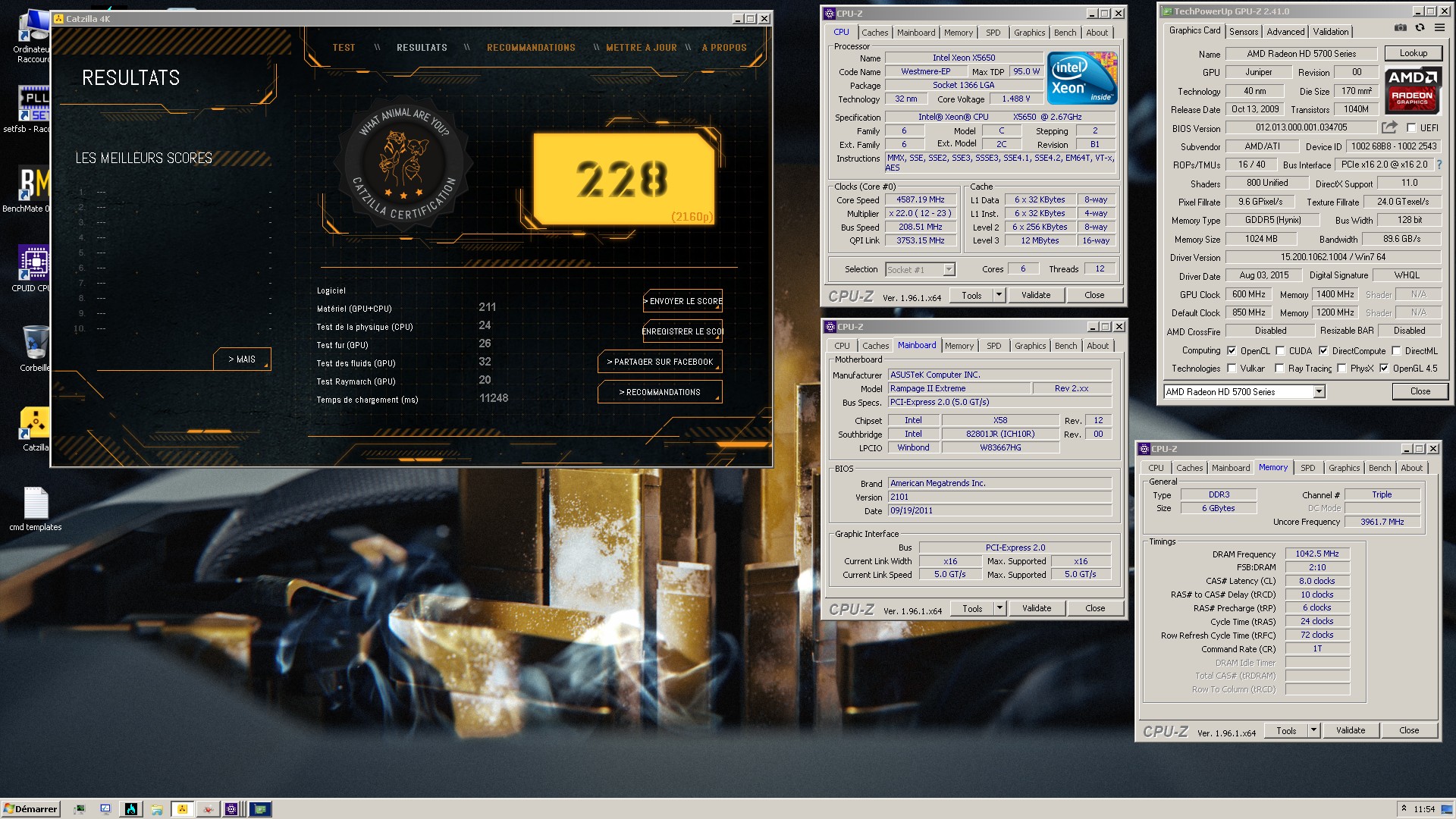
Task: Click the blue flame taskbar icon
Action: tap(131, 809)
